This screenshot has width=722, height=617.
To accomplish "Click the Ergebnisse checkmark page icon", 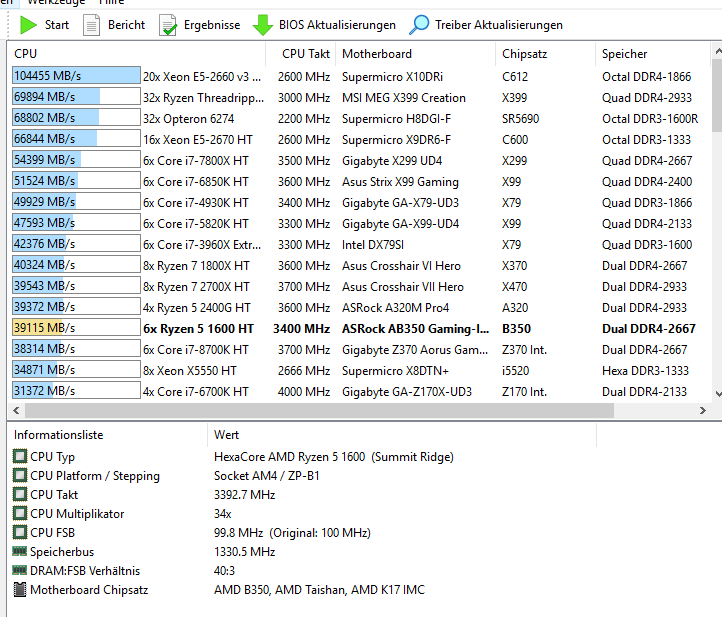I will point(168,25).
